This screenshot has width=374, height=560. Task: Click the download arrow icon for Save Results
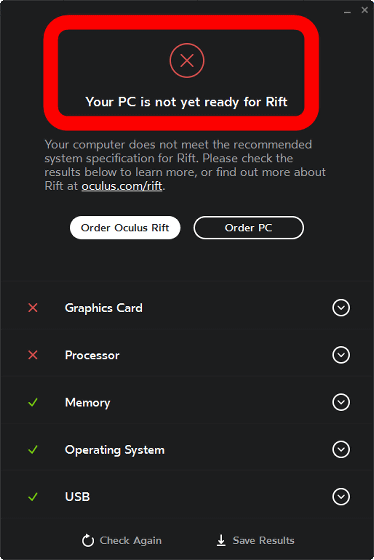(x=221, y=540)
